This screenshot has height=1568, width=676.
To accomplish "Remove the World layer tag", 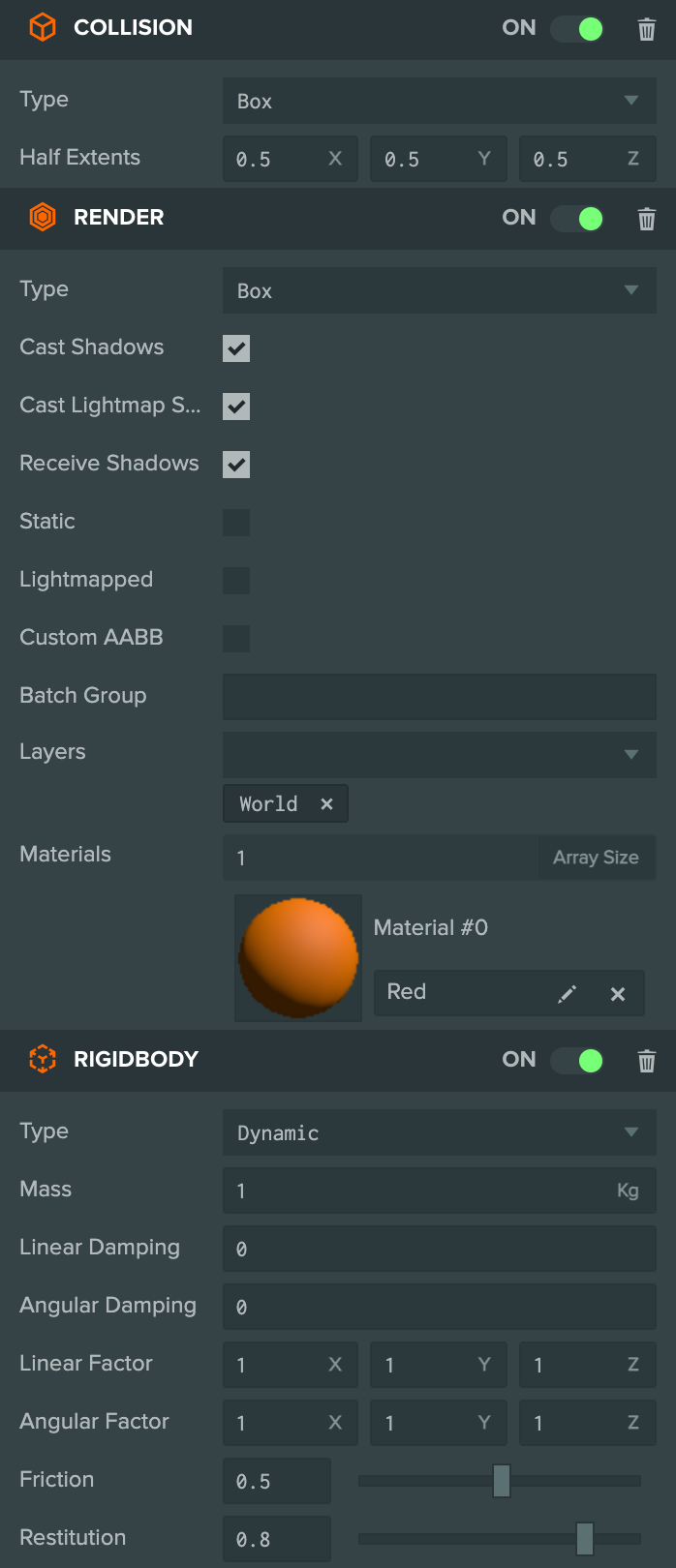I will click(x=326, y=804).
